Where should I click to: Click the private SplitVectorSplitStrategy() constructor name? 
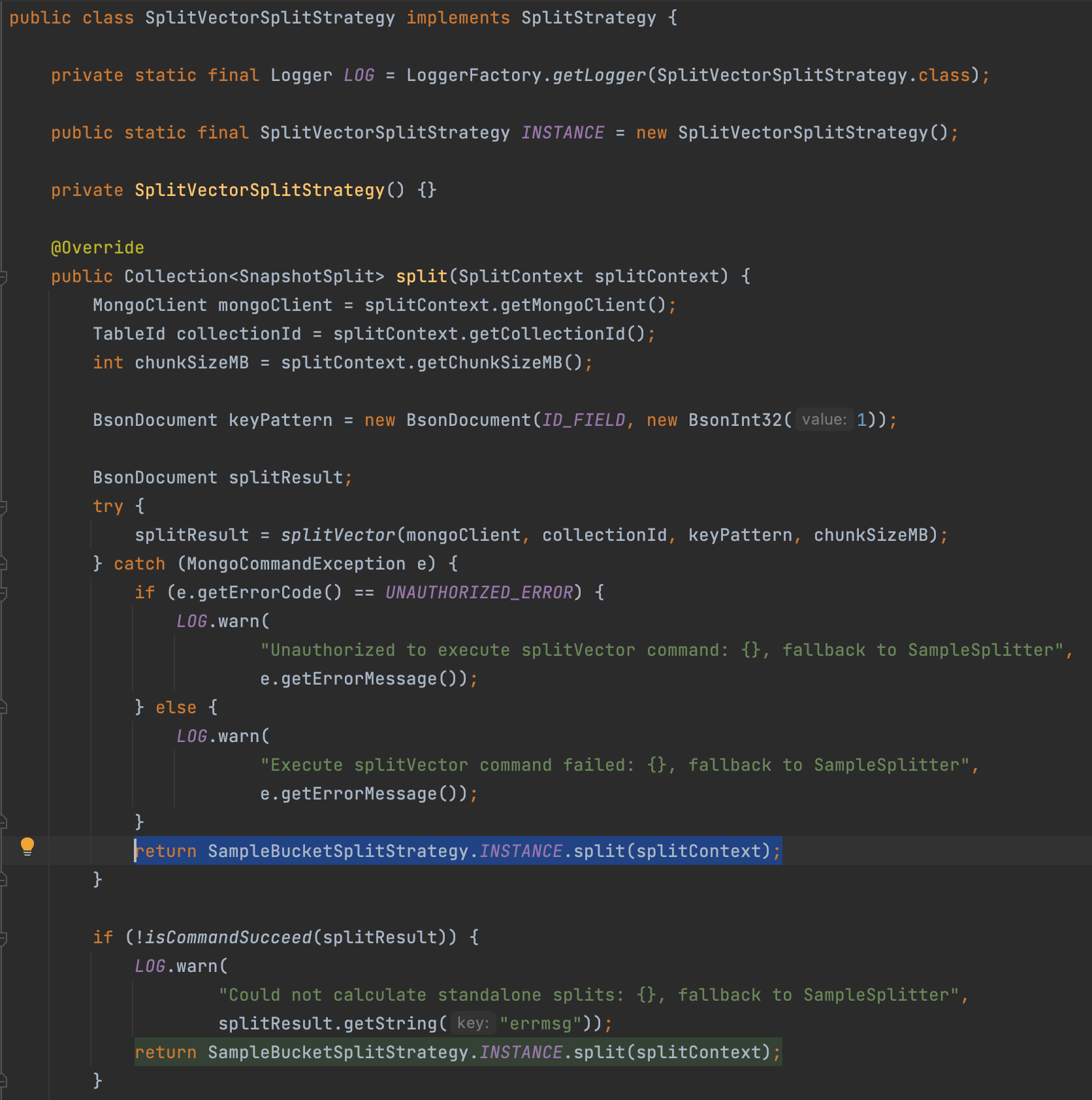(259, 190)
